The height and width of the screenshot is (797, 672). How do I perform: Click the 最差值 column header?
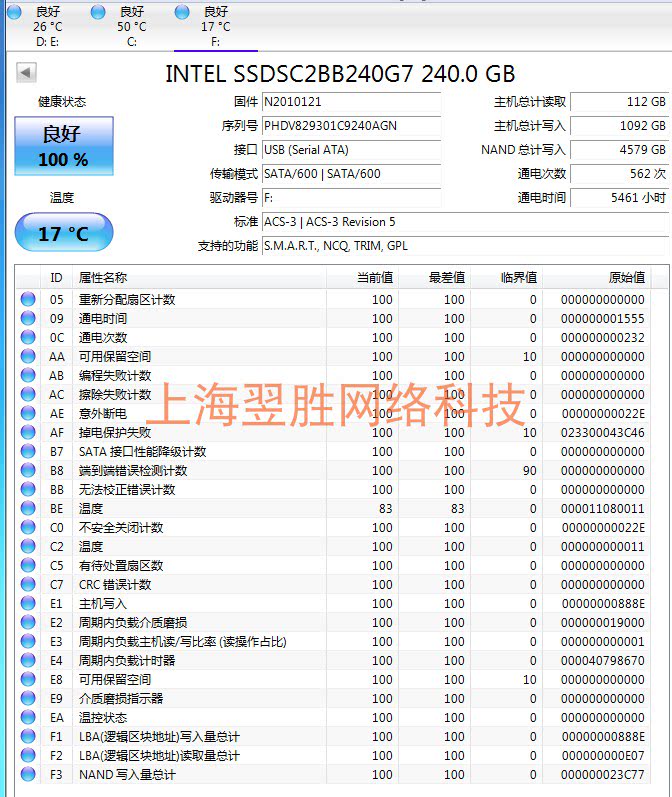[434, 278]
